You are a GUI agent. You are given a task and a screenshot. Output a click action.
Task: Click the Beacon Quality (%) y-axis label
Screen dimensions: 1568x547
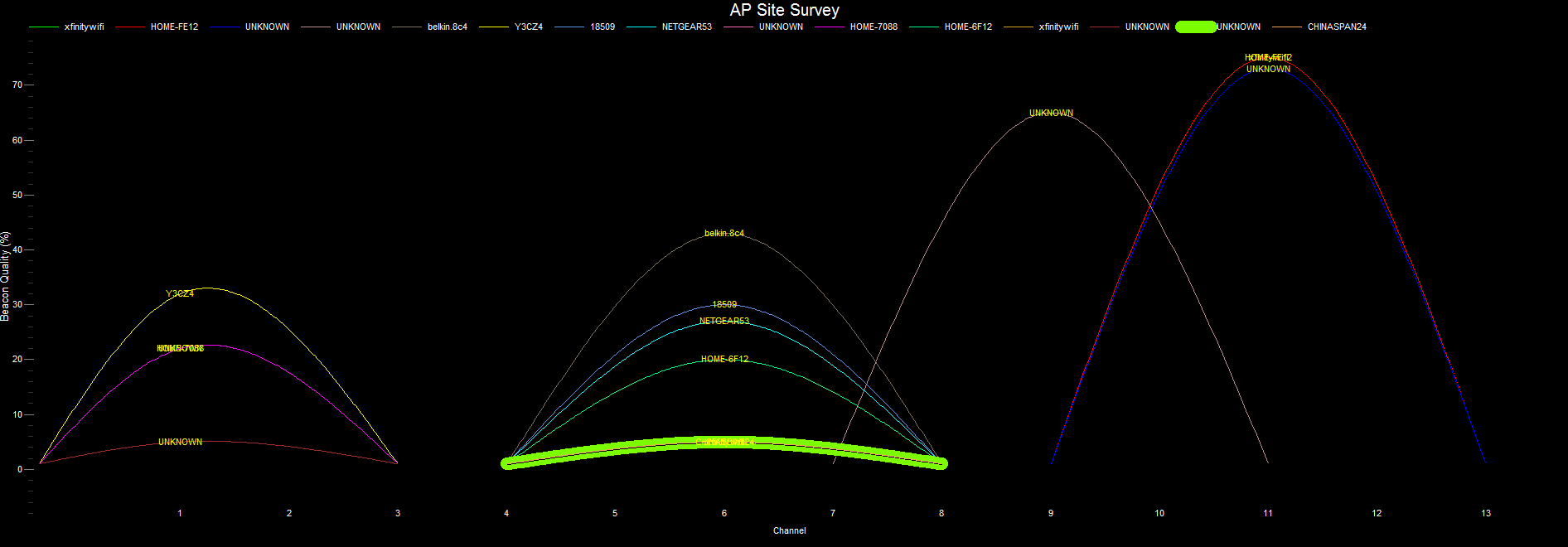6,276
